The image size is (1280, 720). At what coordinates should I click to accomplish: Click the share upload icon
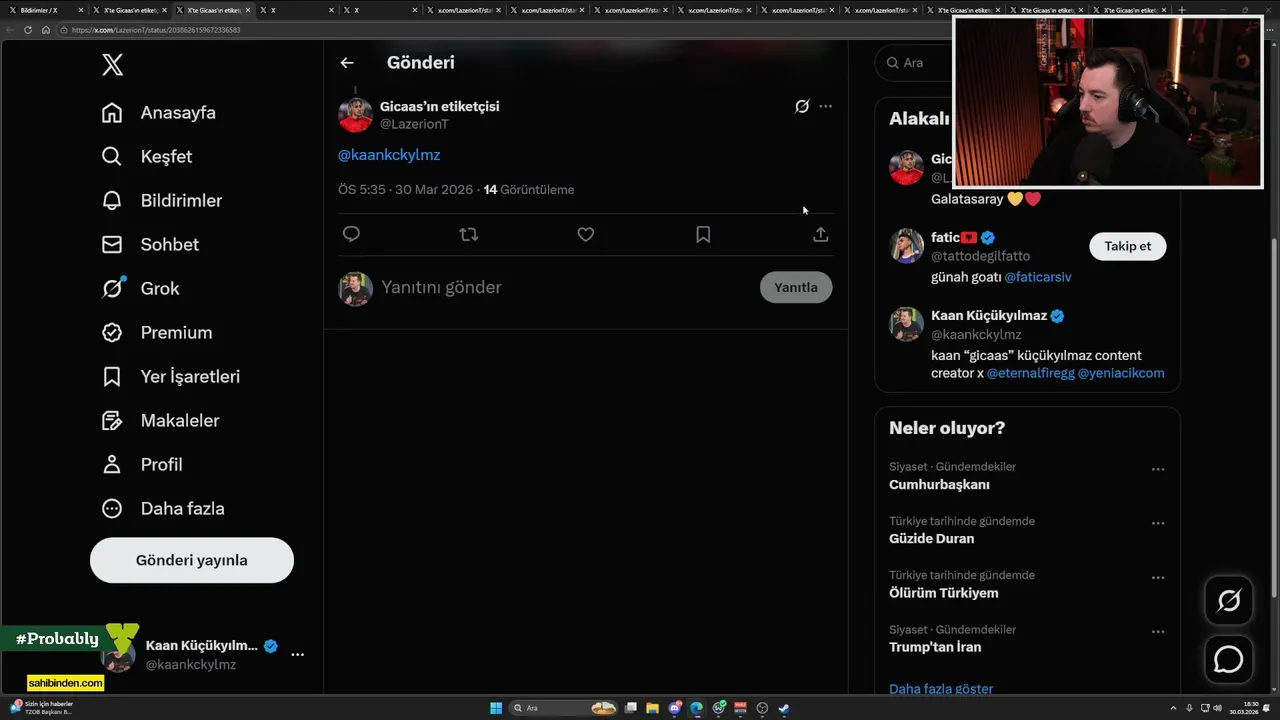pos(820,234)
